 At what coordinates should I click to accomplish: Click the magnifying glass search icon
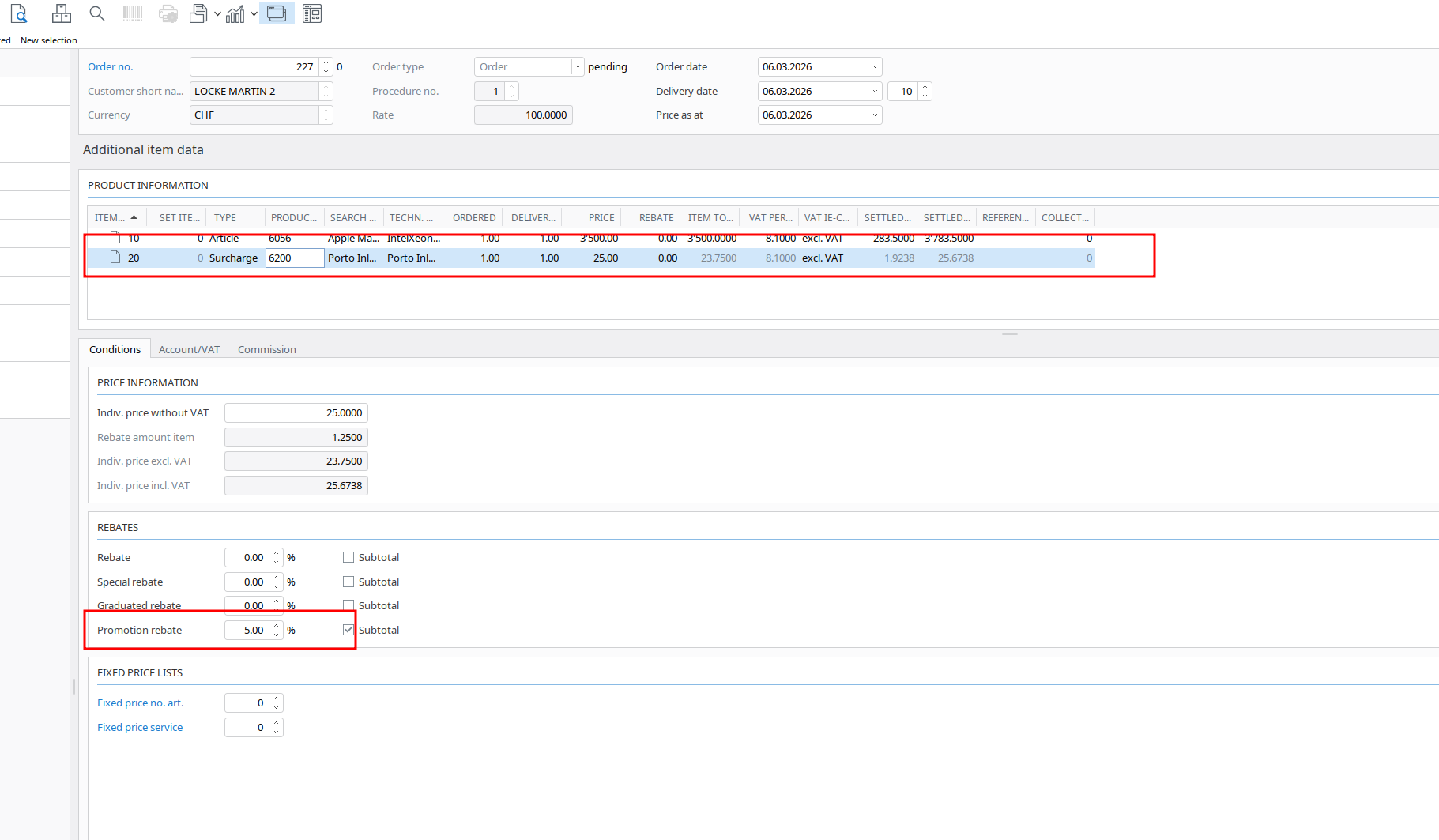96,13
